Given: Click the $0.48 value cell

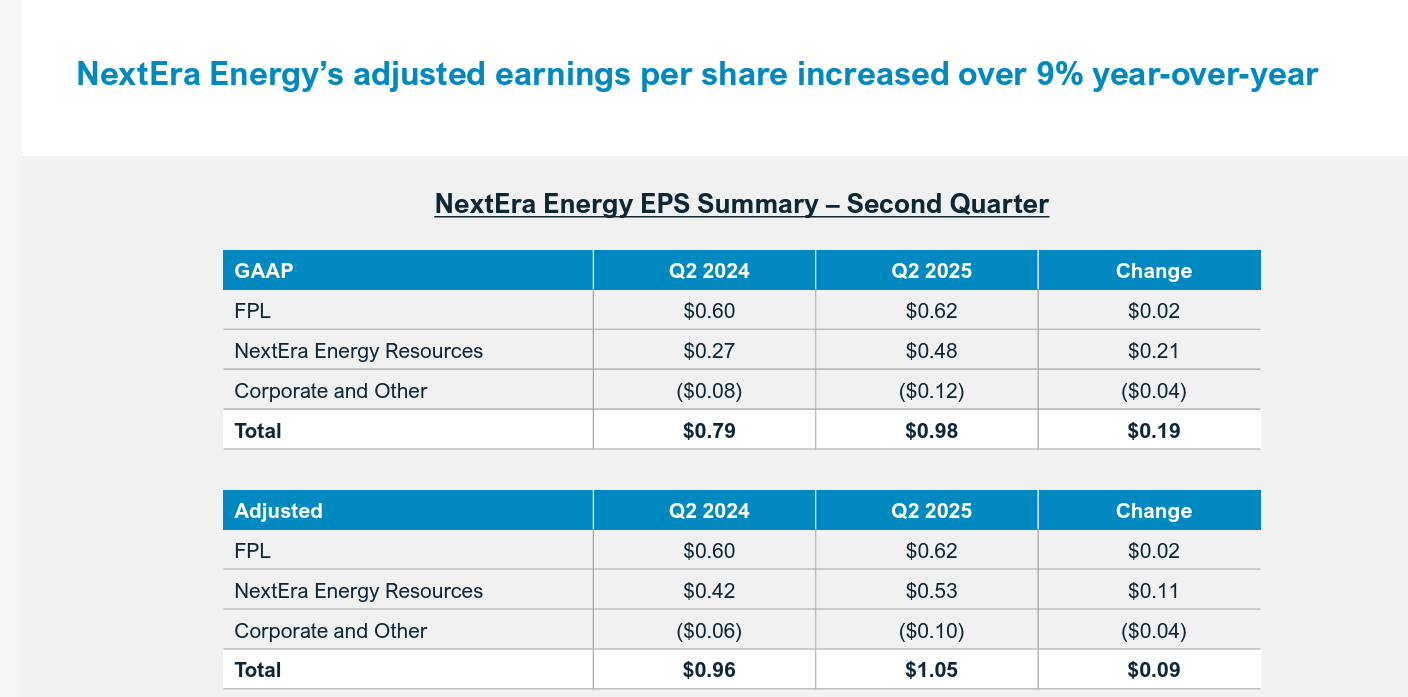Looking at the screenshot, I should [931, 351].
